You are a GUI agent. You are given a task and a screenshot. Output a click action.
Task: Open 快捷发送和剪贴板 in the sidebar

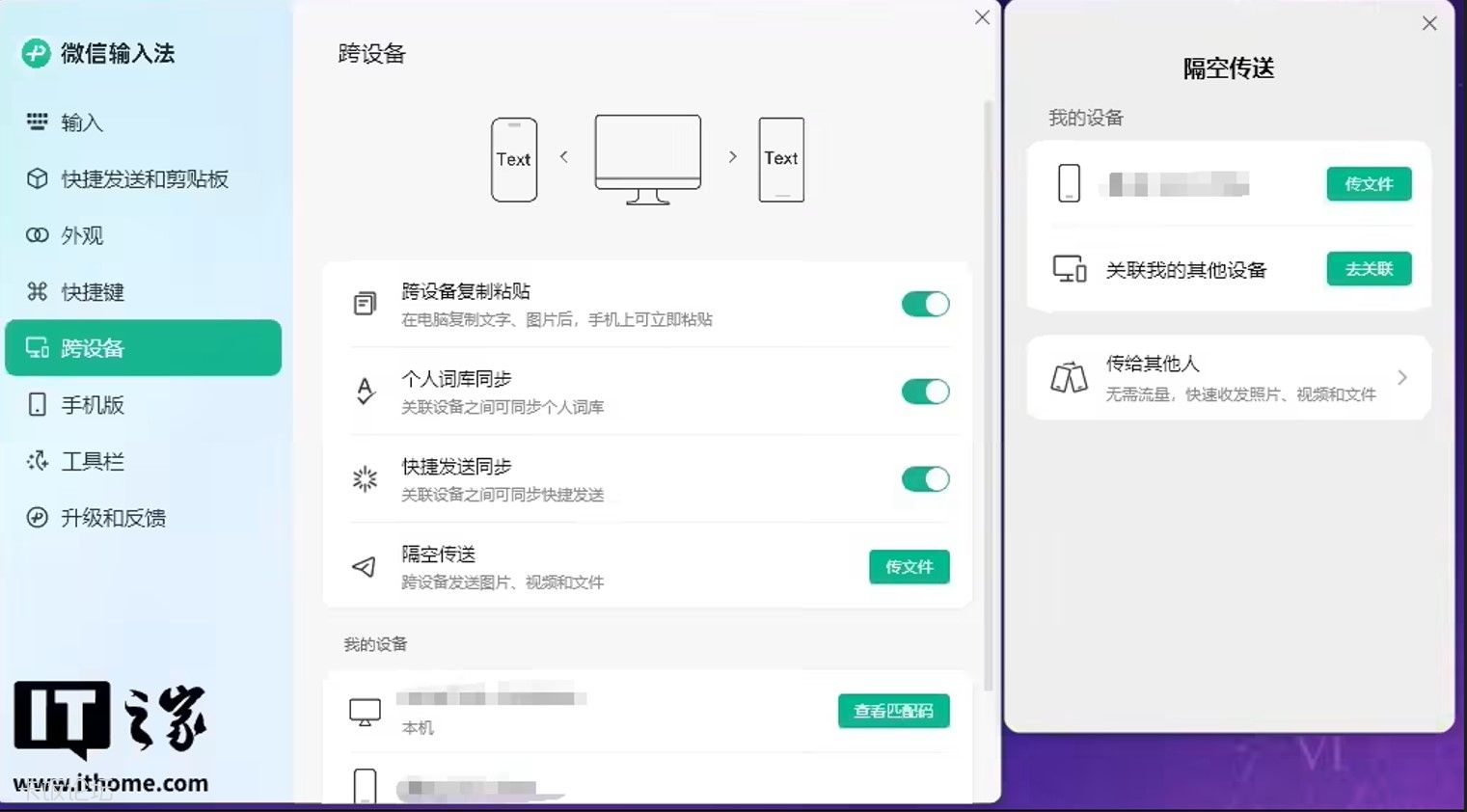pyautogui.click(x=143, y=179)
